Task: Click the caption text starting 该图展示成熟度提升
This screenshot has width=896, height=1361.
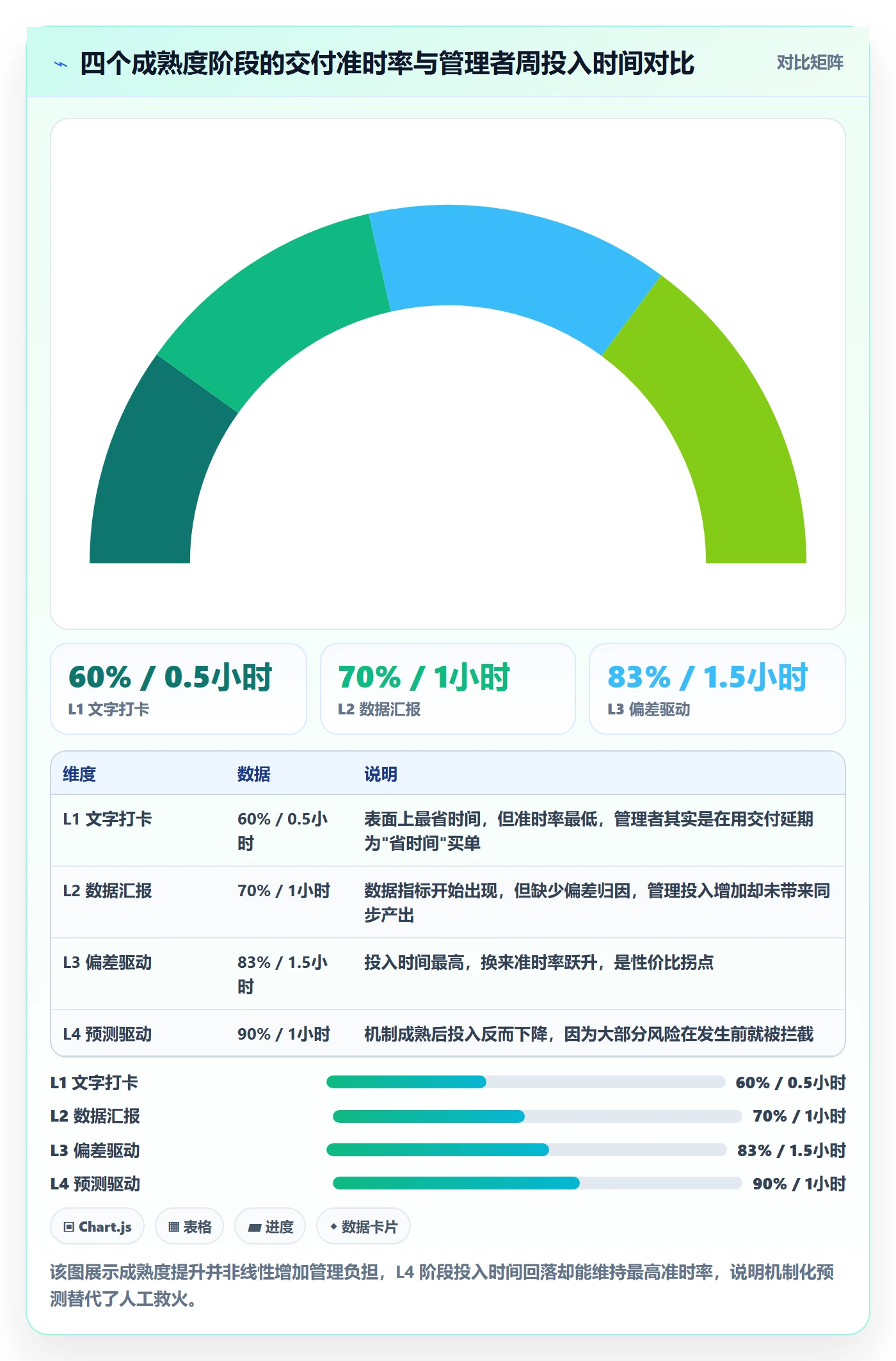Action: point(442,1285)
